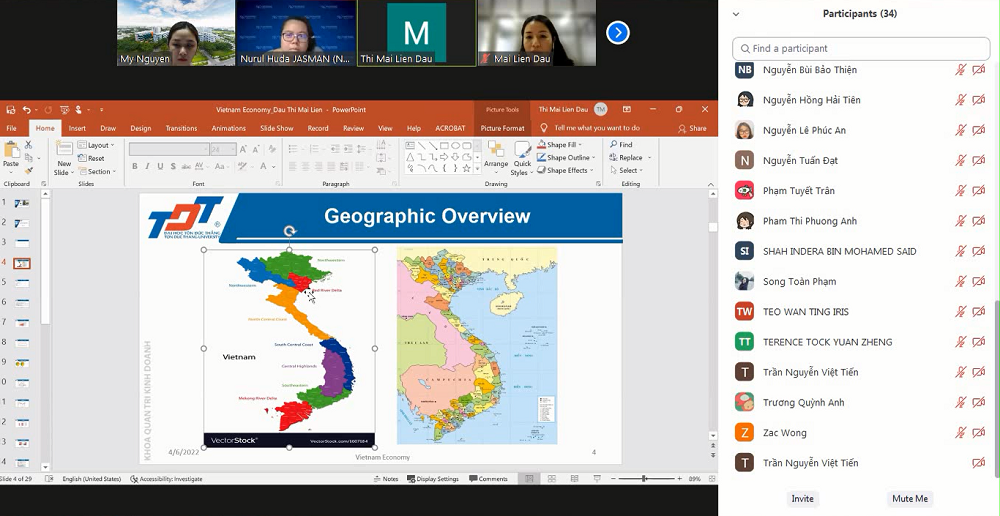Open the Section dropdown
Viewport: 1000px width, 516px height.
pos(98,172)
